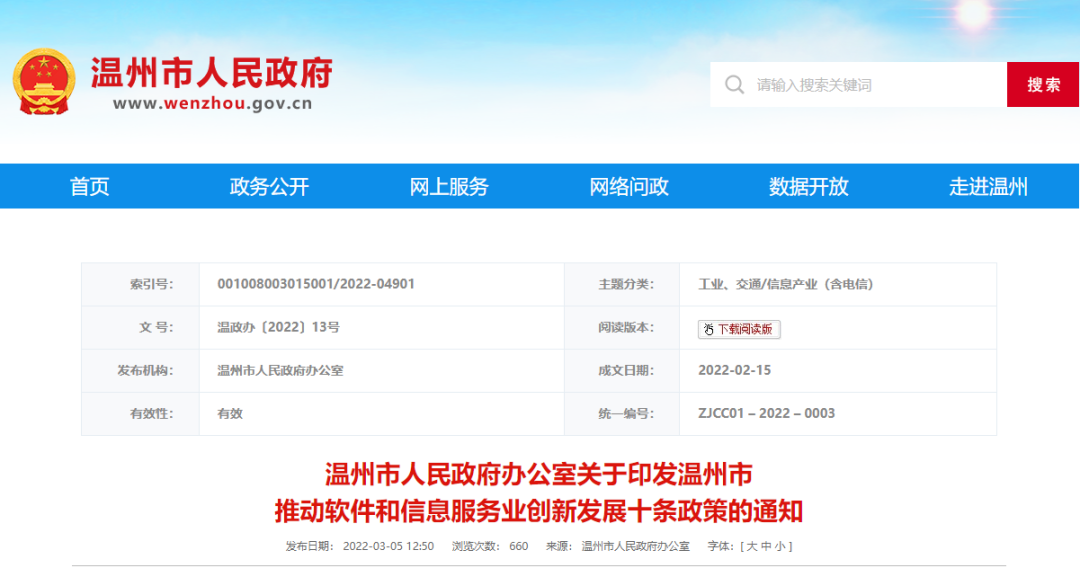Click index number 001008003015001/2022-04901
Screen dimensions: 1080x568
click(x=316, y=284)
